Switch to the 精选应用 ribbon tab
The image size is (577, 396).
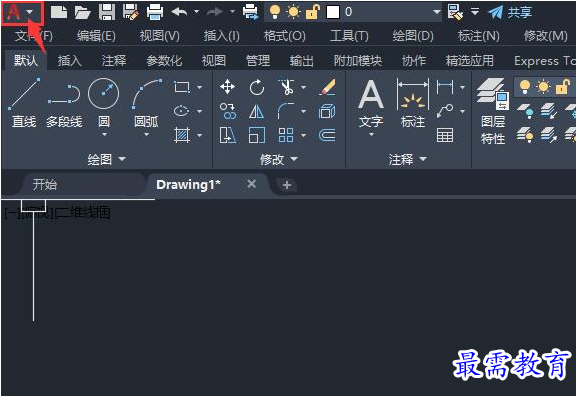point(470,60)
